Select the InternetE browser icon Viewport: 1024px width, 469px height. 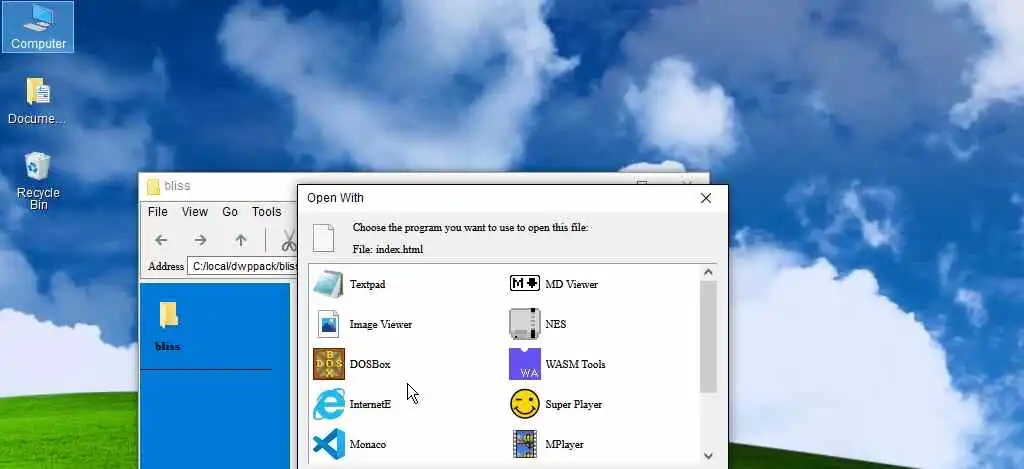tap(328, 404)
